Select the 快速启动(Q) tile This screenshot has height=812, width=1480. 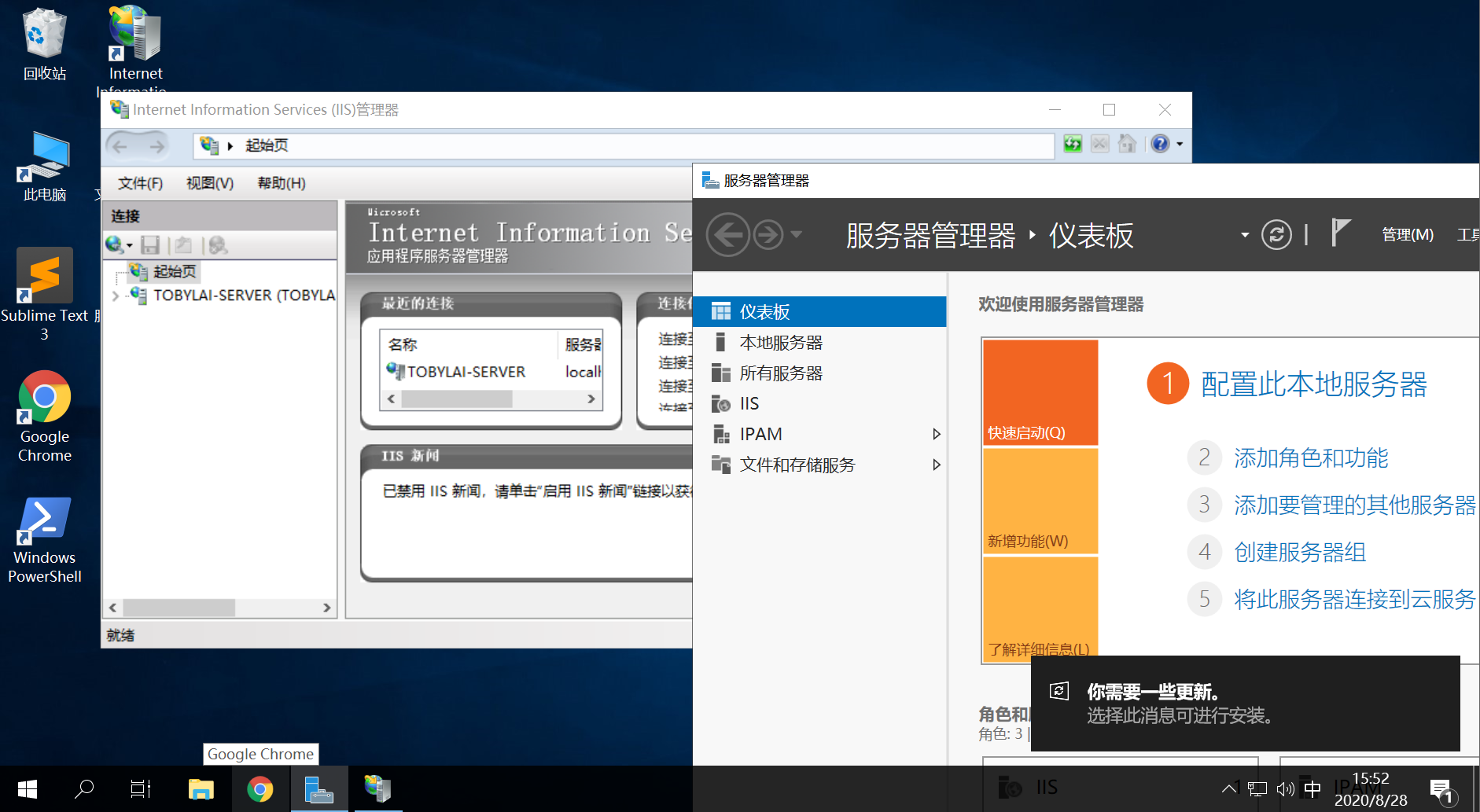click(1040, 392)
